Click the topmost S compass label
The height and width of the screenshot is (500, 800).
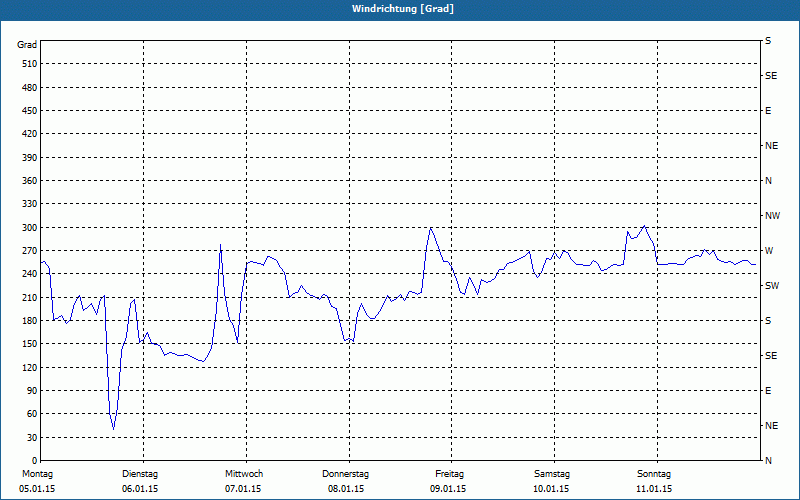[x=768, y=41]
